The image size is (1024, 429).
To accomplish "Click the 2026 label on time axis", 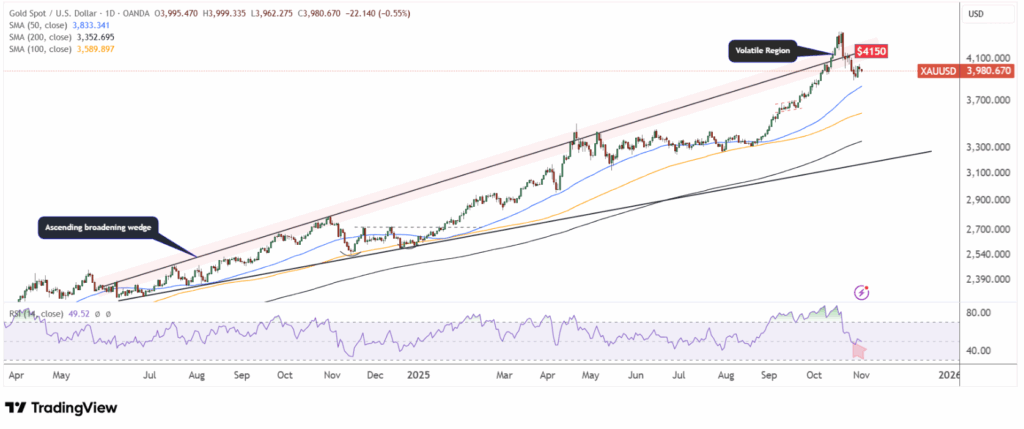I will 948,376.
